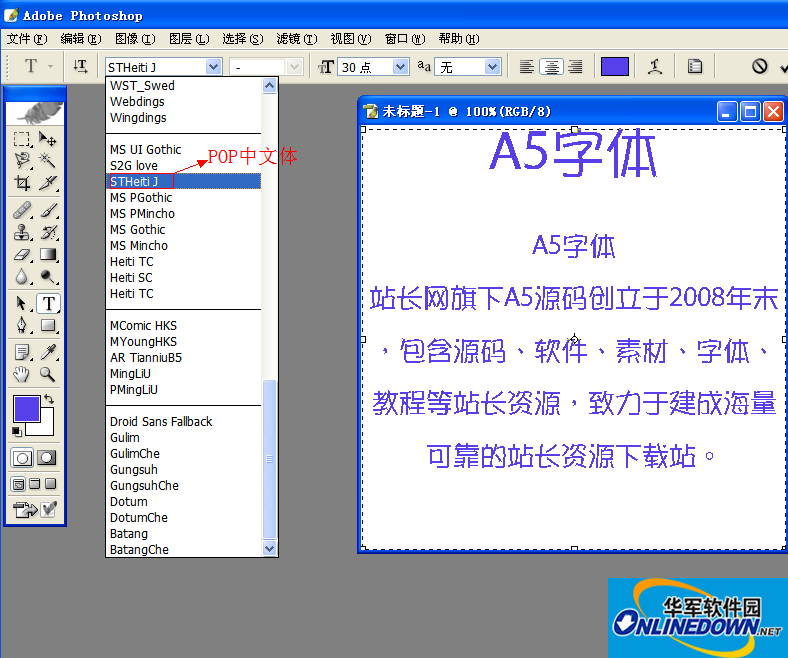Choose MingLiU font from list
This screenshot has width=788, height=658.
184,373
